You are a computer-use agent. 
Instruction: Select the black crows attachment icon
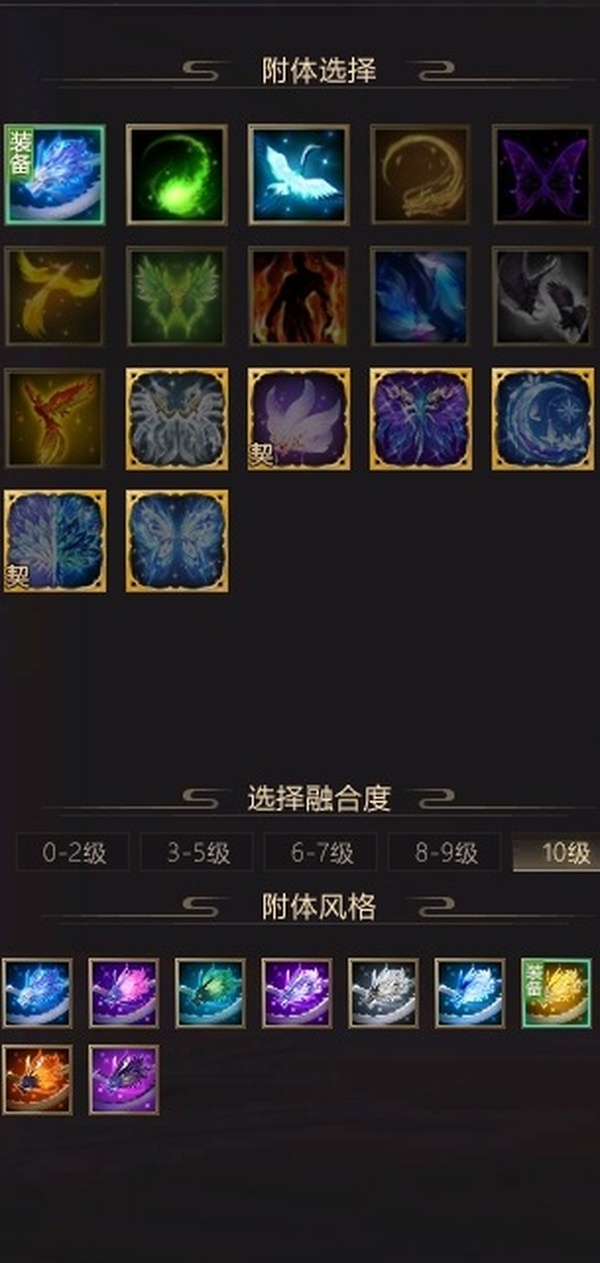(543, 296)
